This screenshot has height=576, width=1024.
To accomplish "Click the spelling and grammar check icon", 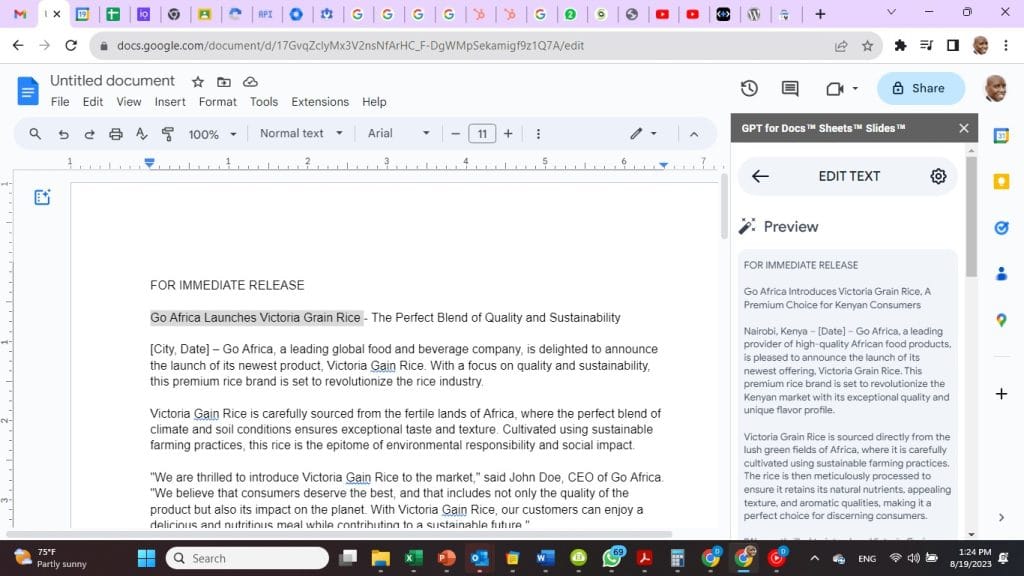I will pyautogui.click(x=141, y=134).
